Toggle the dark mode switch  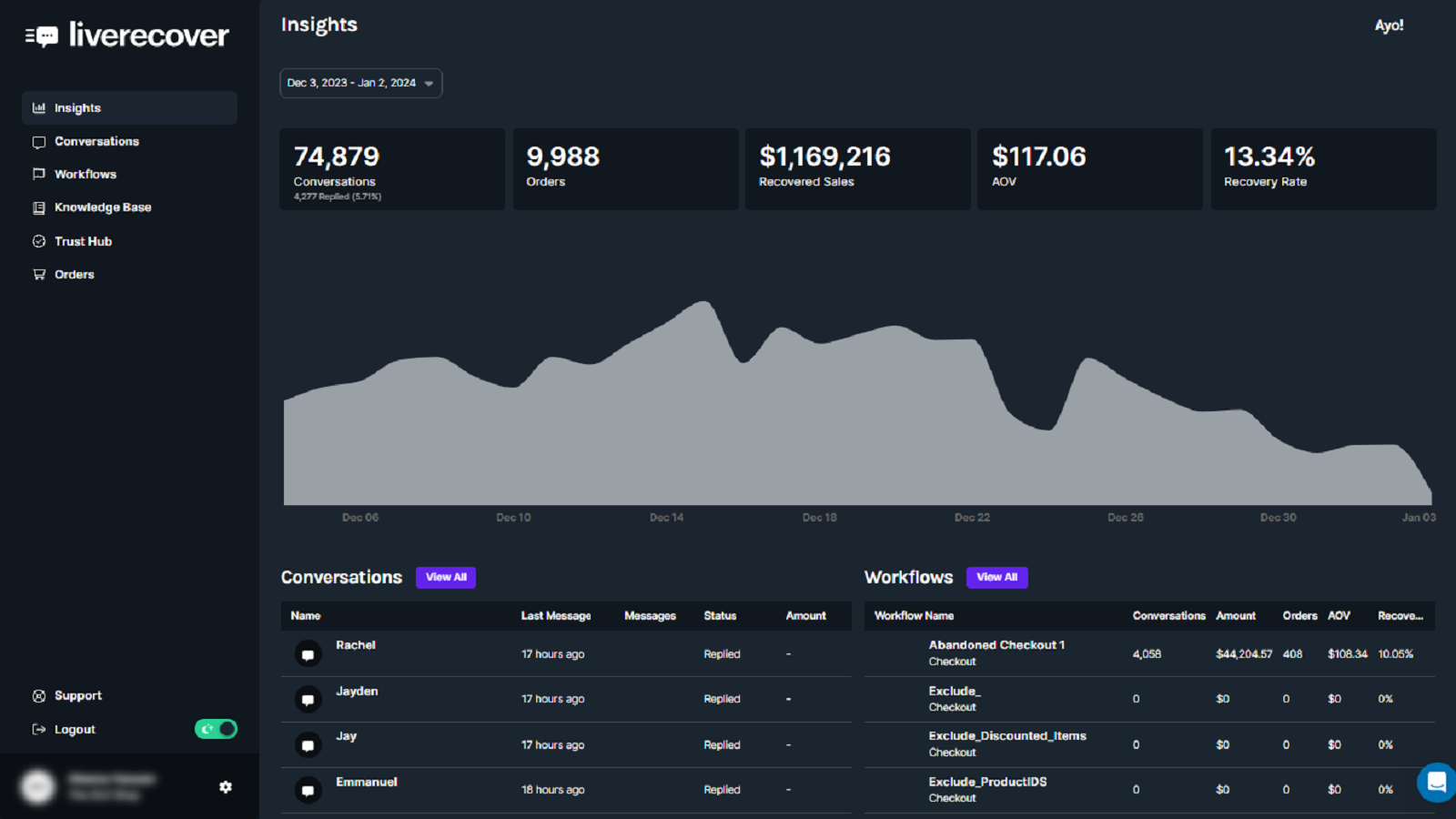tap(216, 729)
